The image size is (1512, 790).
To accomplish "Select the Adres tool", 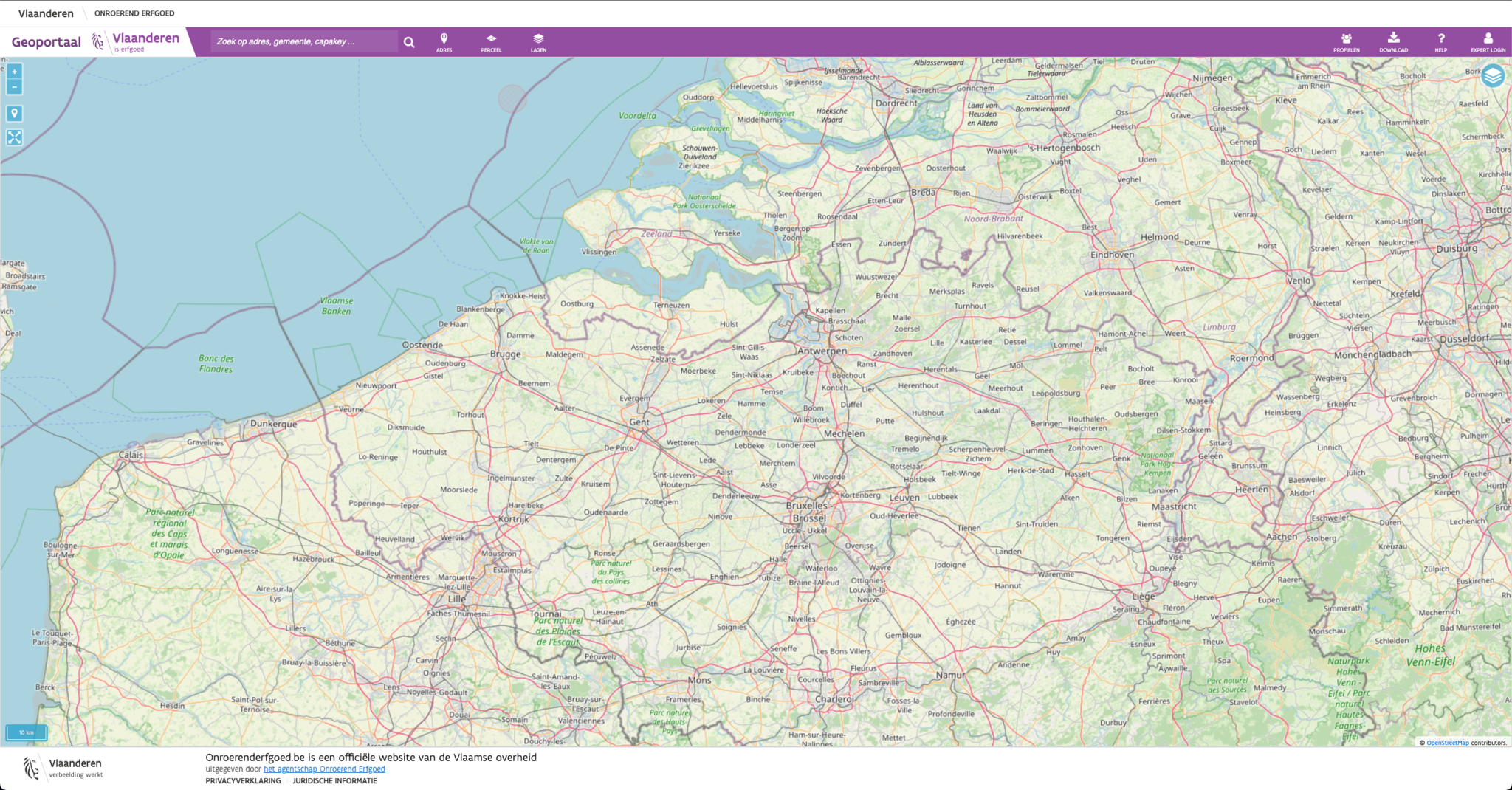I will coord(444,42).
